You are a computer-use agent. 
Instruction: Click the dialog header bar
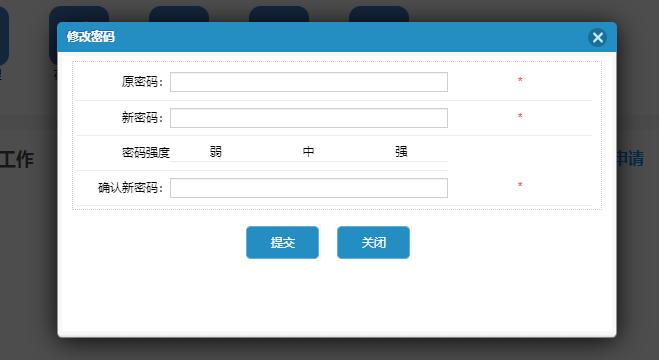point(337,37)
